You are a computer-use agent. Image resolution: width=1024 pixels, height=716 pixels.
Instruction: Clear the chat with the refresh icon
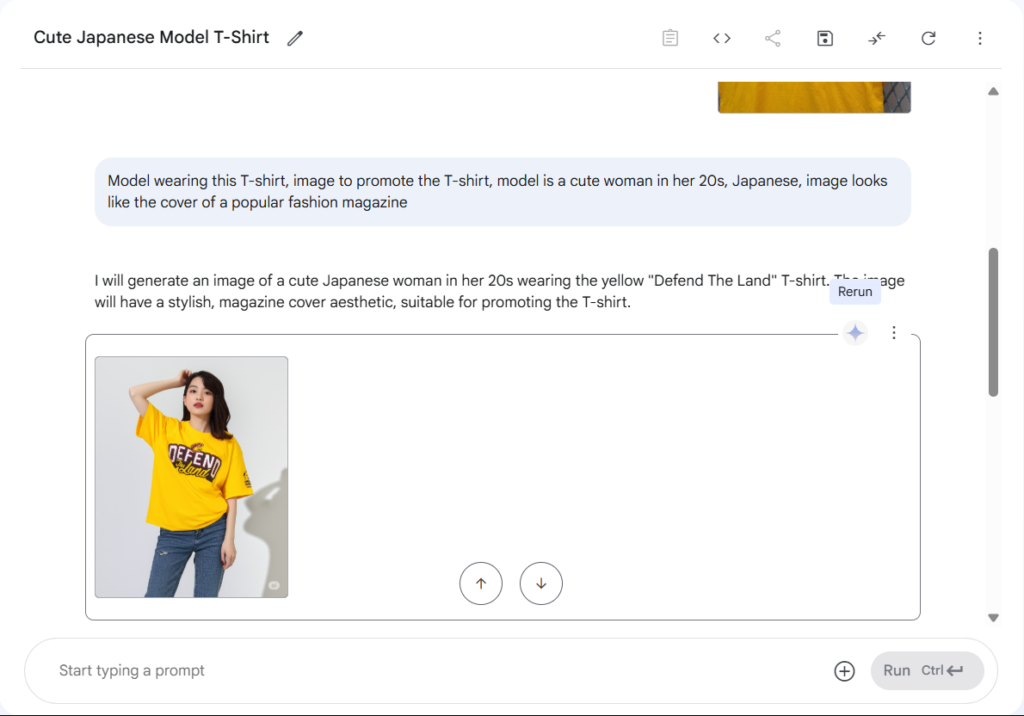(x=928, y=38)
